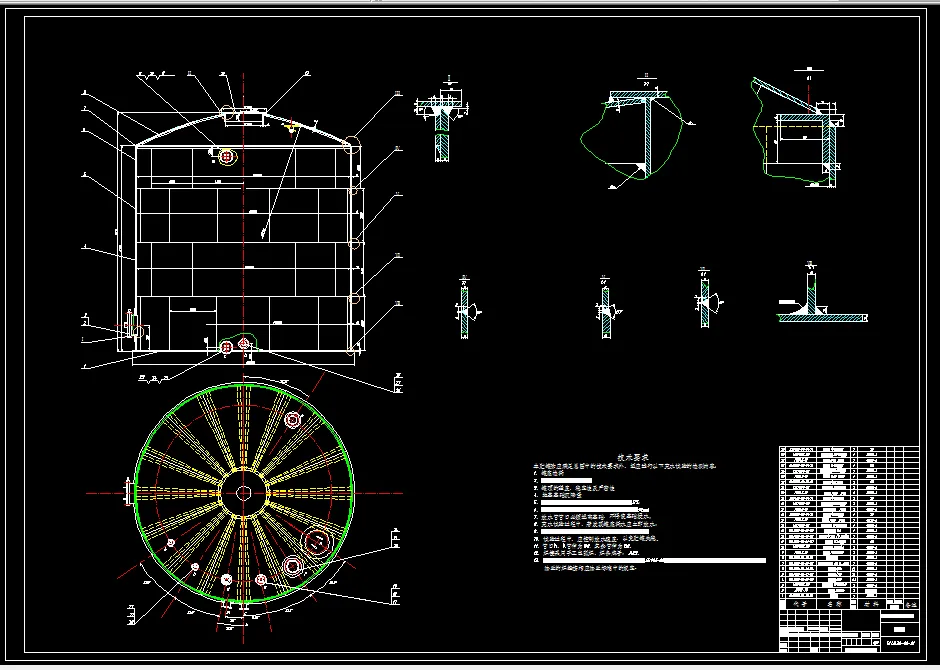Click the 备注 column header in parts list
The image size is (940, 670).
911,605
